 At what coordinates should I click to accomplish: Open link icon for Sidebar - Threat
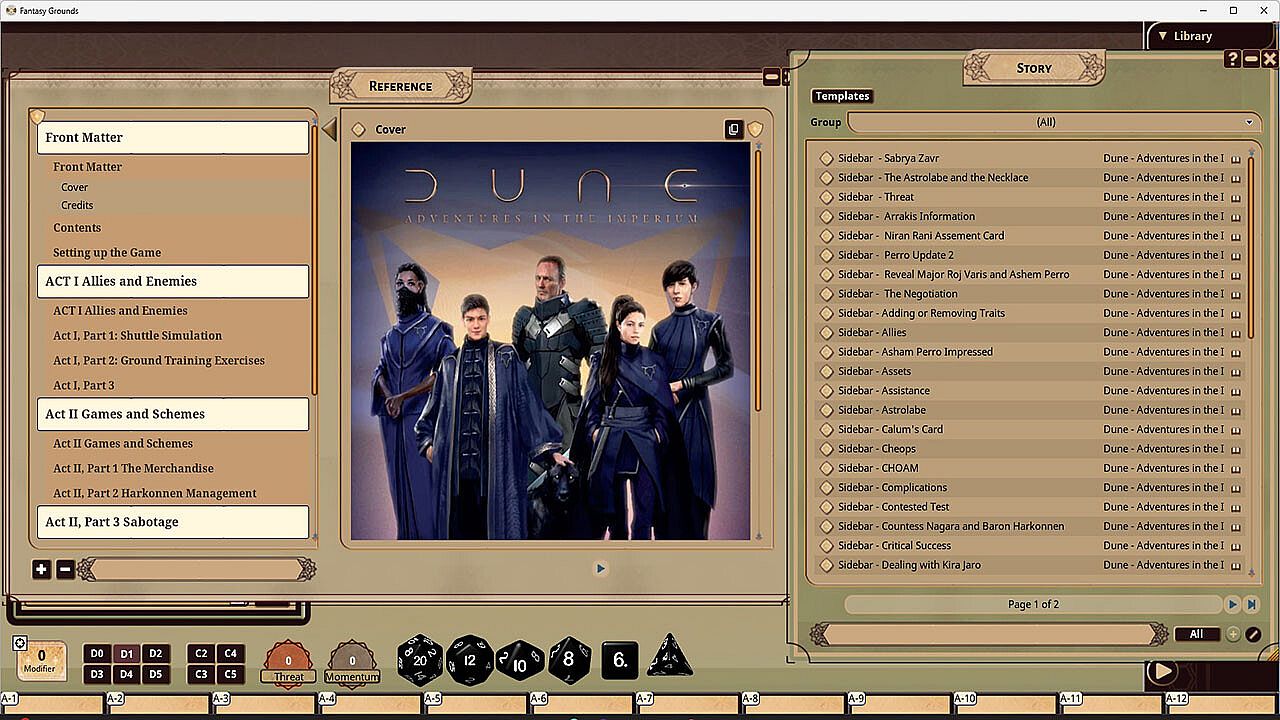(x=827, y=197)
